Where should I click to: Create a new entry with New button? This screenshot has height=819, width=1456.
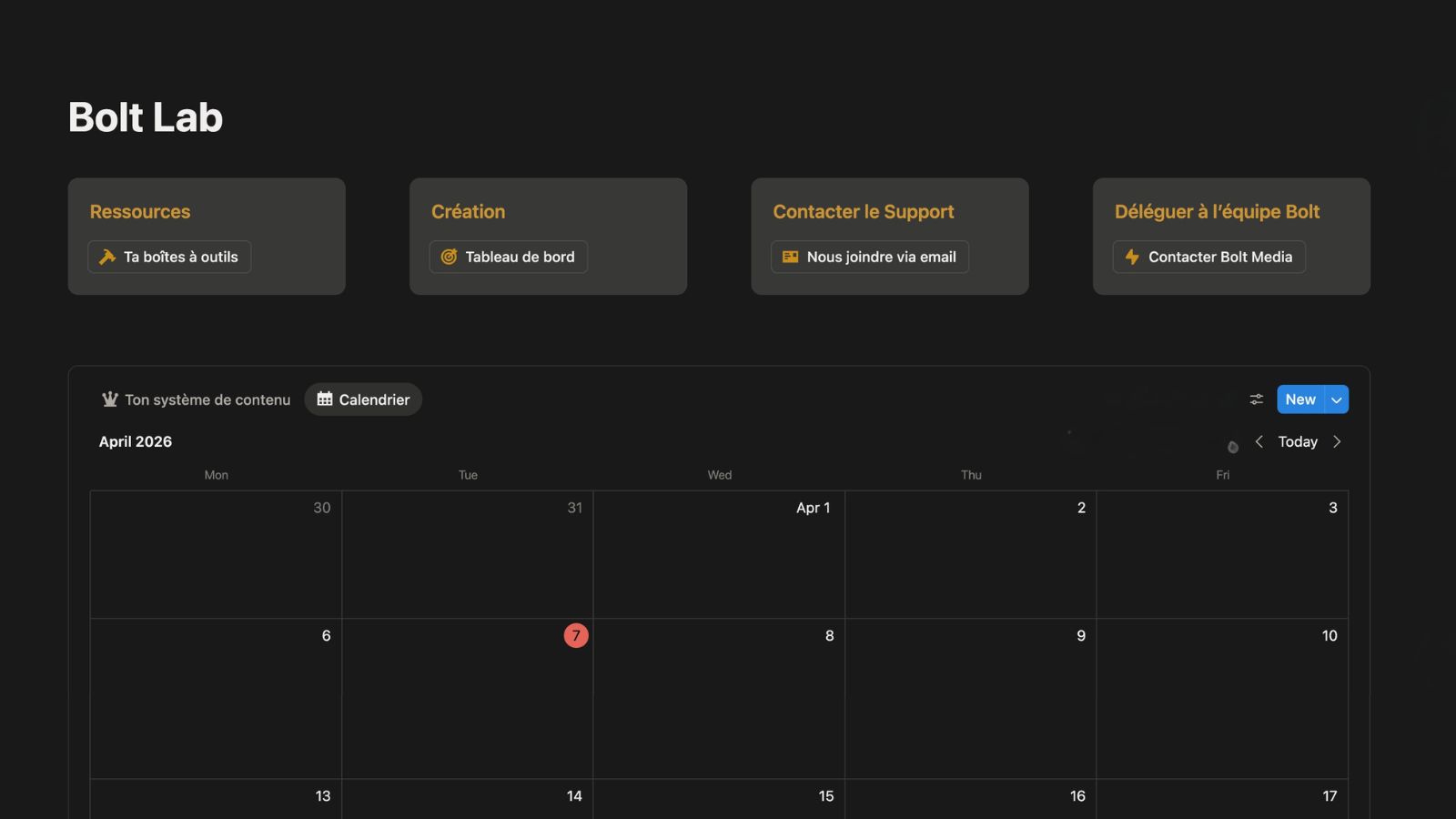(1300, 399)
